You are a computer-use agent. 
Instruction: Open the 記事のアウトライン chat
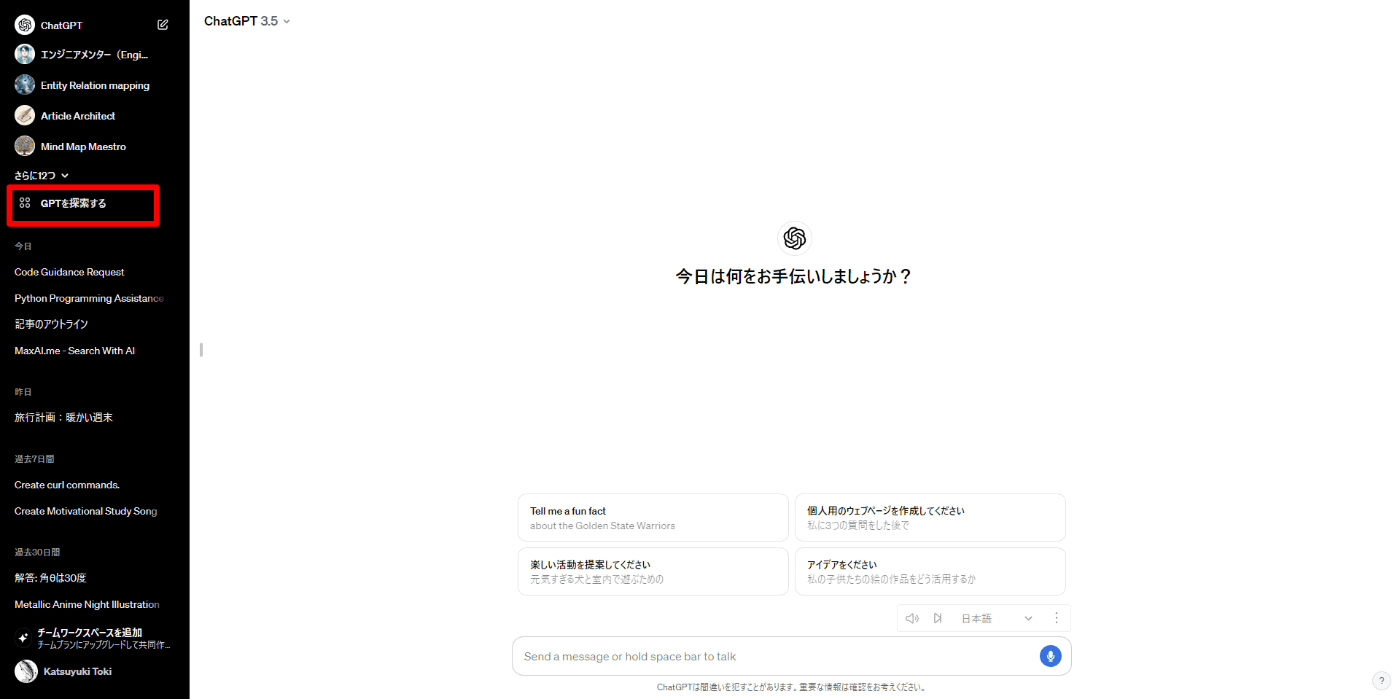point(51,324)
